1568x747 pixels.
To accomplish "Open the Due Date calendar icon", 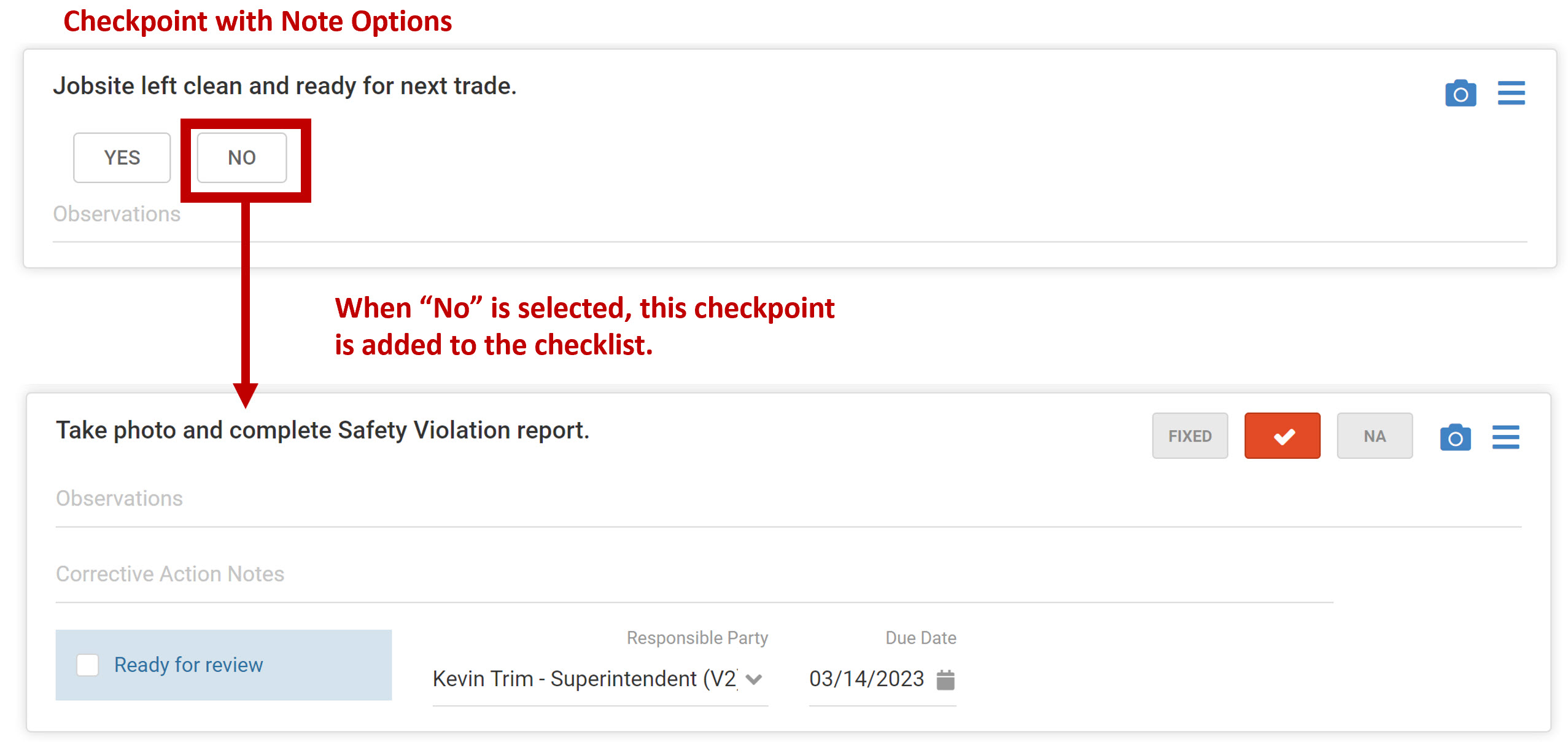I will 945,679.
